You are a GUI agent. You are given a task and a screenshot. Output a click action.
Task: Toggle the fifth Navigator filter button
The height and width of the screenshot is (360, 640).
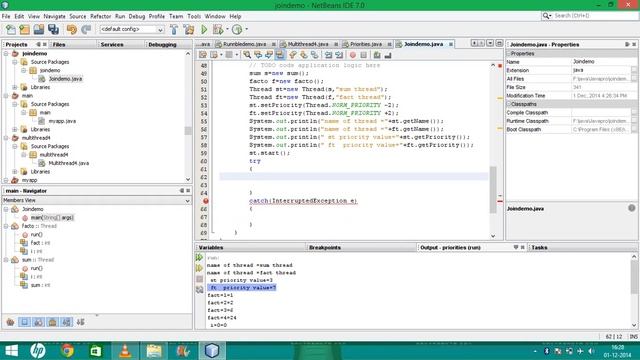[67, 322]
